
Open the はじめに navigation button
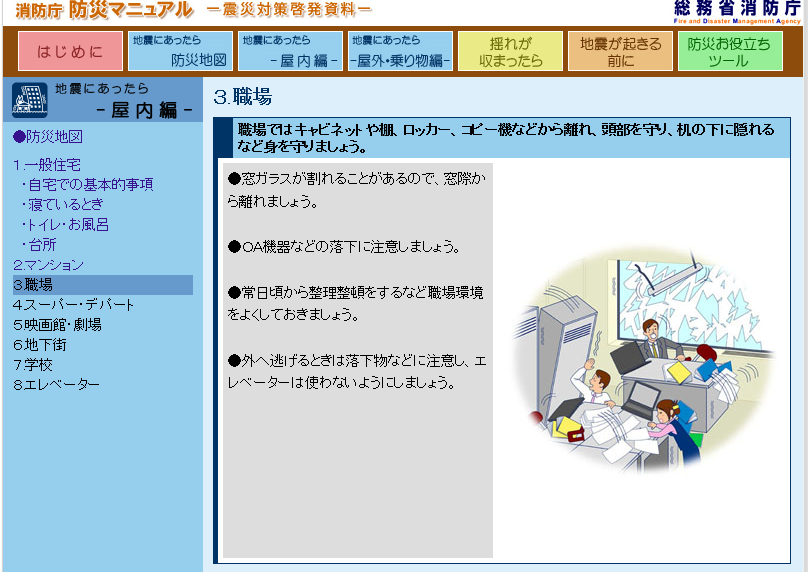click(x=70, y=51)
